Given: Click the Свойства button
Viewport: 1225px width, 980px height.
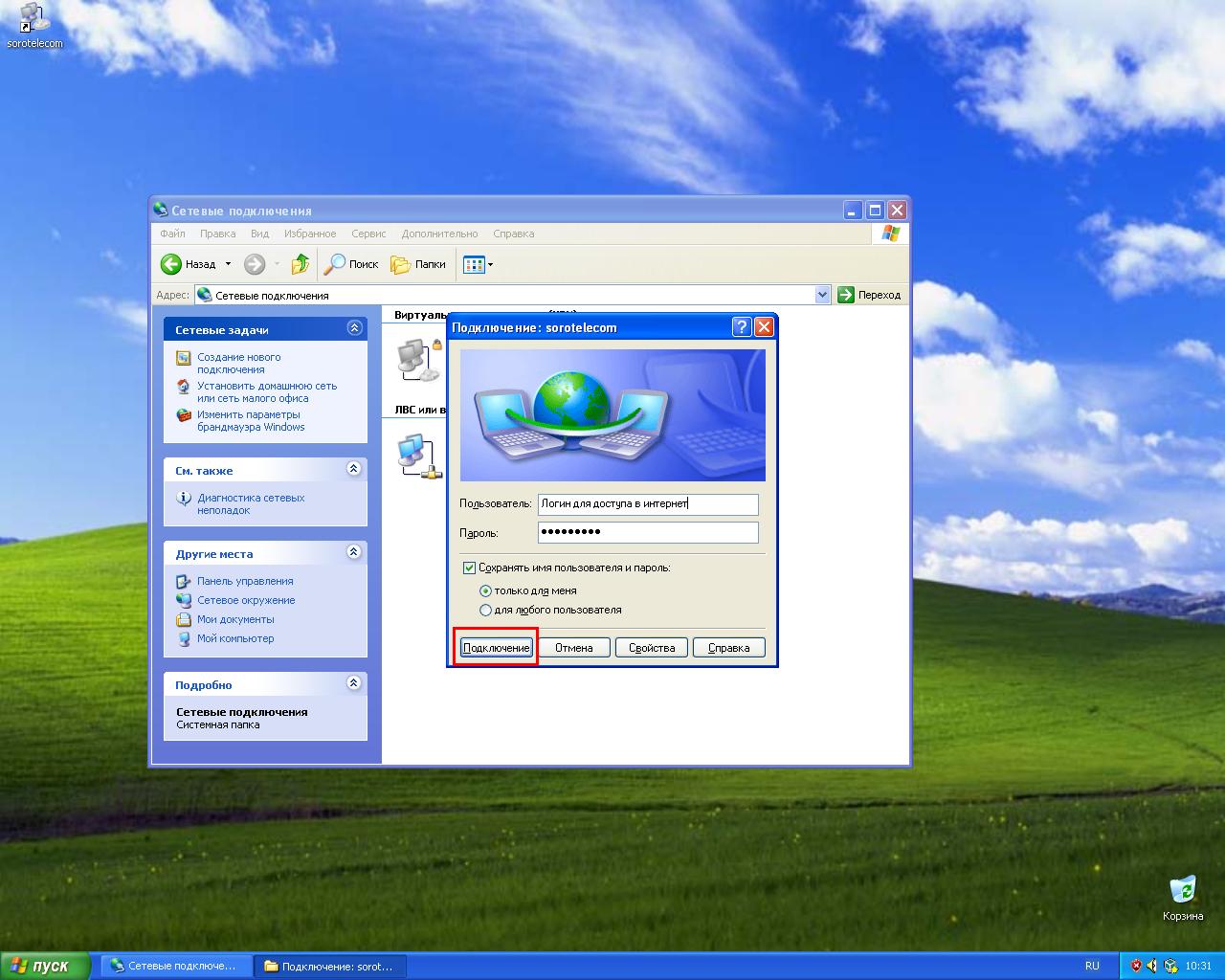Looking at the screenshot, I should [x=652, y=648].
